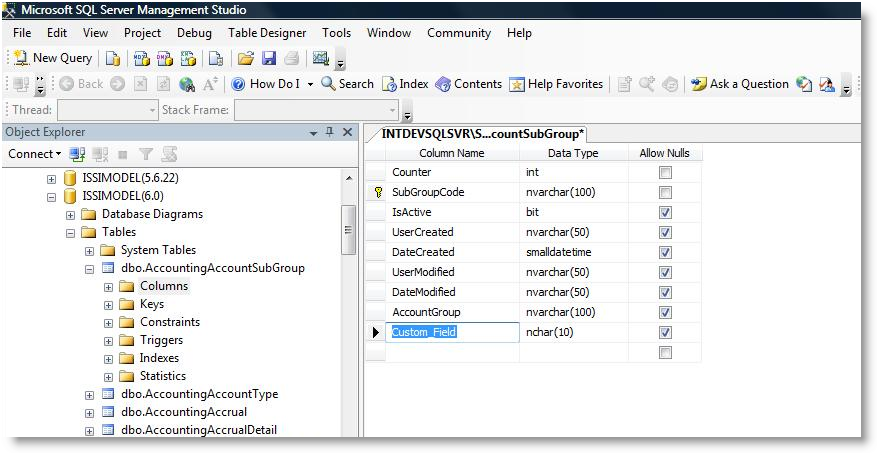Enable Allow Nulls for SubGroupCode column
This screenshot has width=877, height=453.
665,192
